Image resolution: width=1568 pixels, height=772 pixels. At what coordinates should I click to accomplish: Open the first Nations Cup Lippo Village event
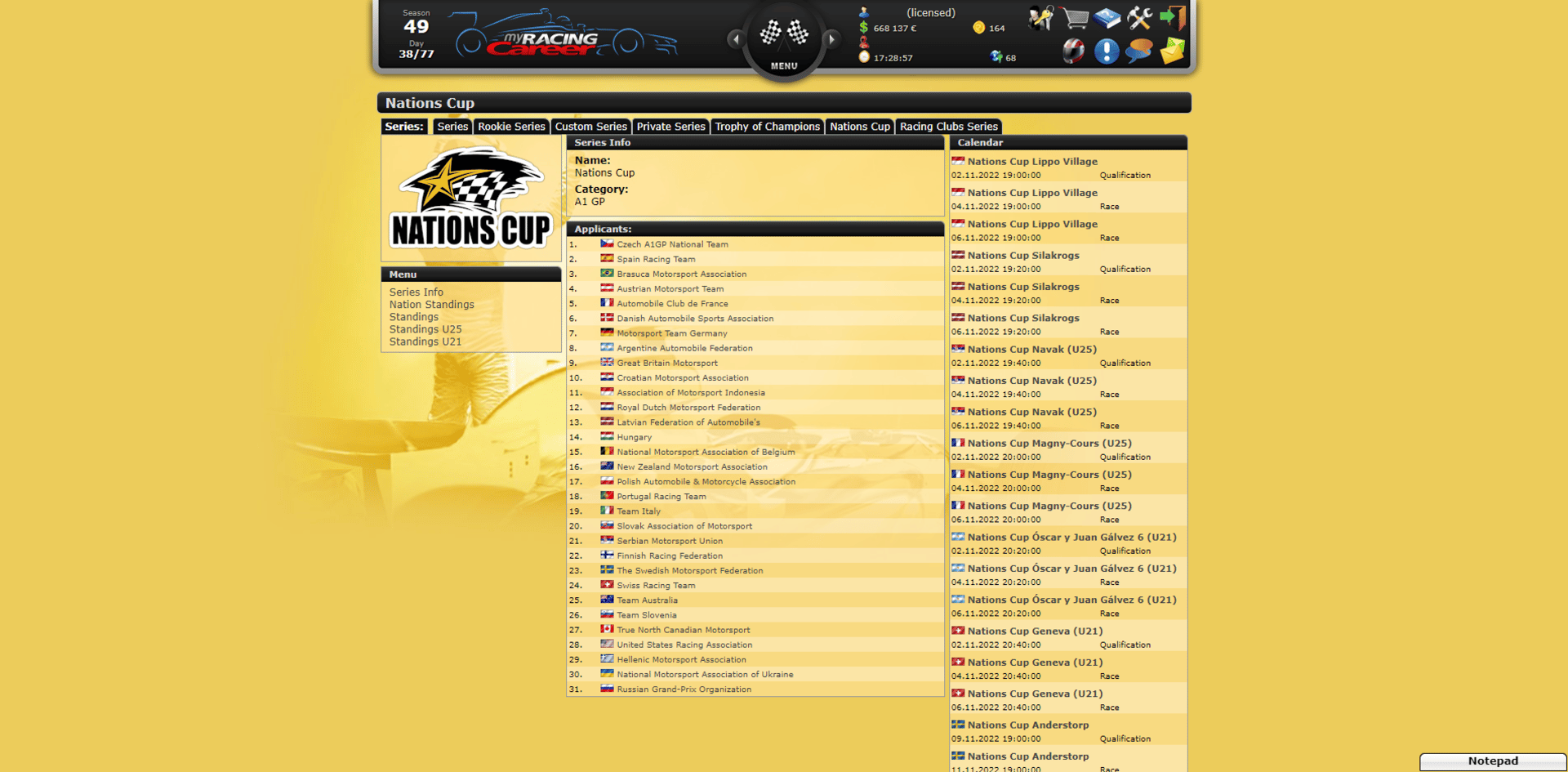tap(1032, 162)
